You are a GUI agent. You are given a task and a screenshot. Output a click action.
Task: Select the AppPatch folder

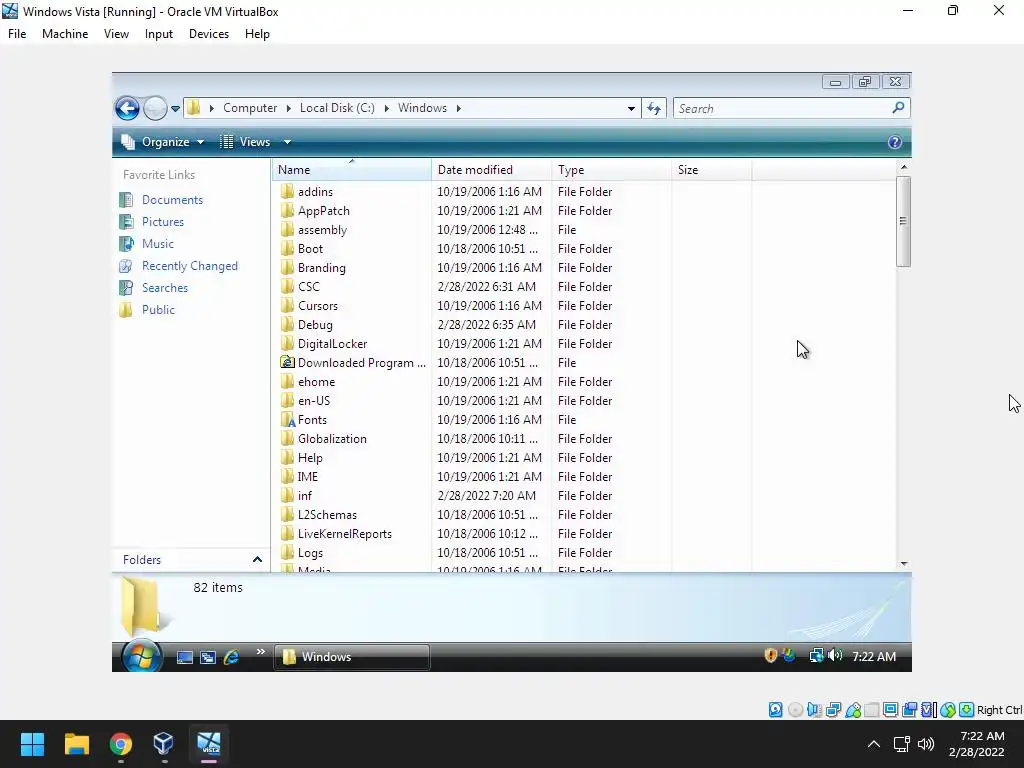coord(324,211)
